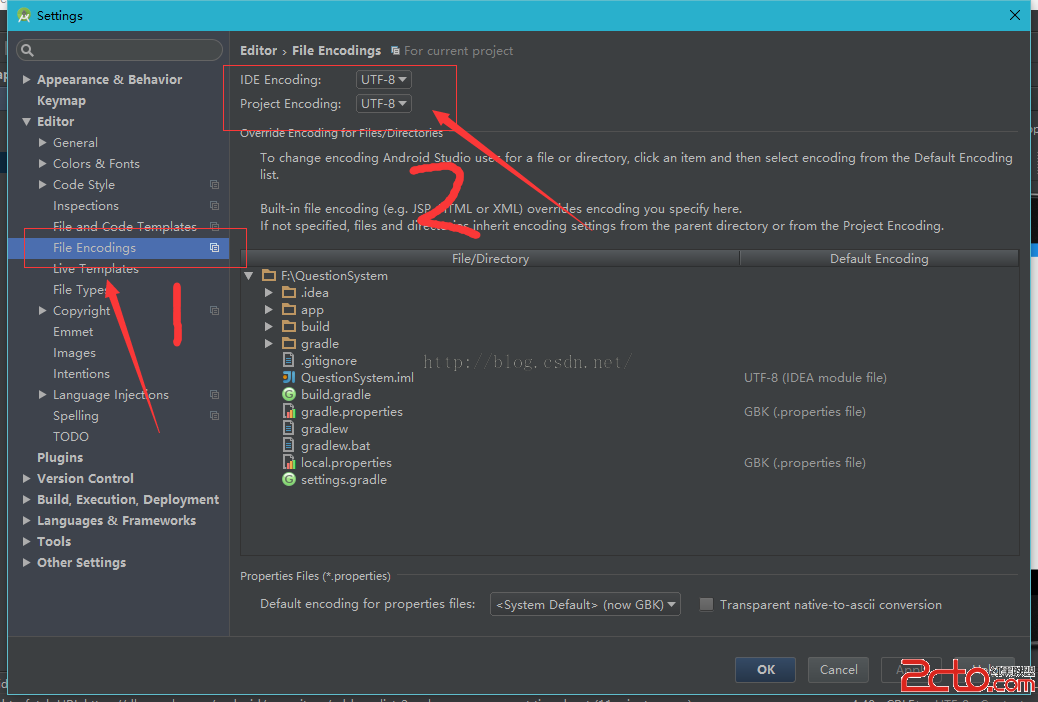Open the Emmet settings page
The height and width of the screenshot is (702, 1038).
73,332
